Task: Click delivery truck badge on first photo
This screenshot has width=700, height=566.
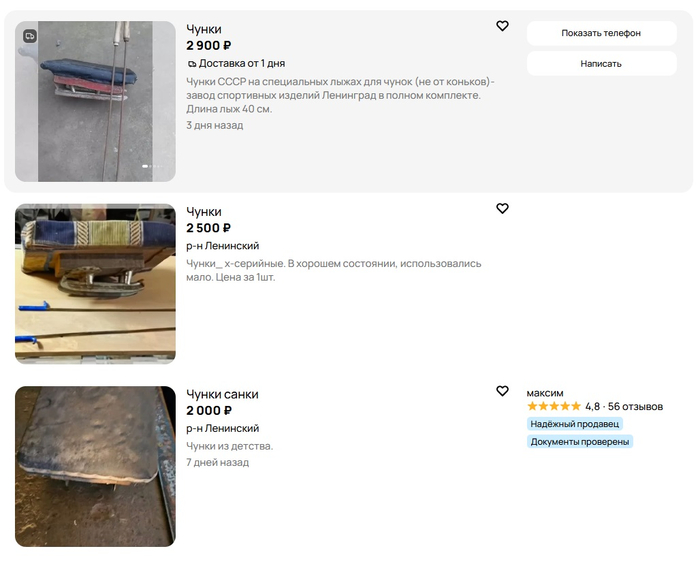Action: tap(30, 36)
